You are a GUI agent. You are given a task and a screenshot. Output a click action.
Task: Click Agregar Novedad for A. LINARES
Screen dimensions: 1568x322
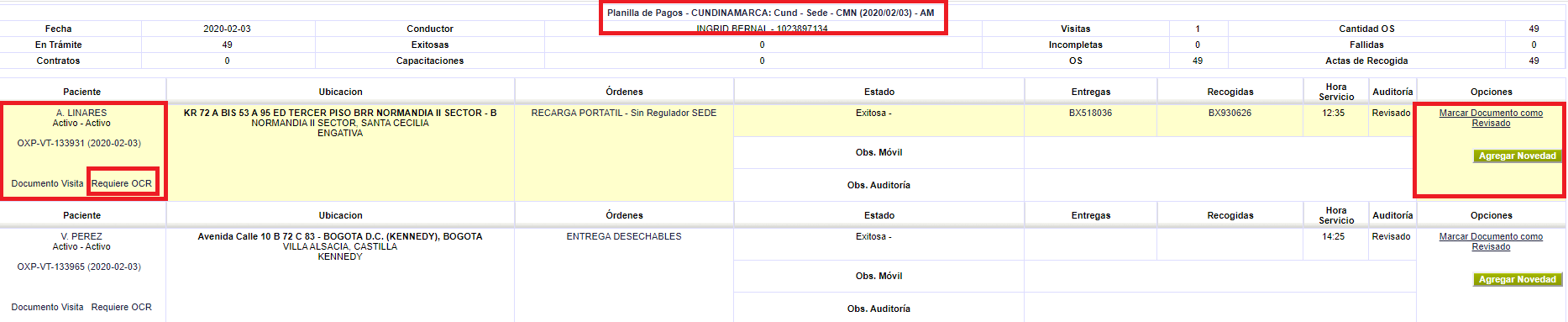coord(1517,156)
